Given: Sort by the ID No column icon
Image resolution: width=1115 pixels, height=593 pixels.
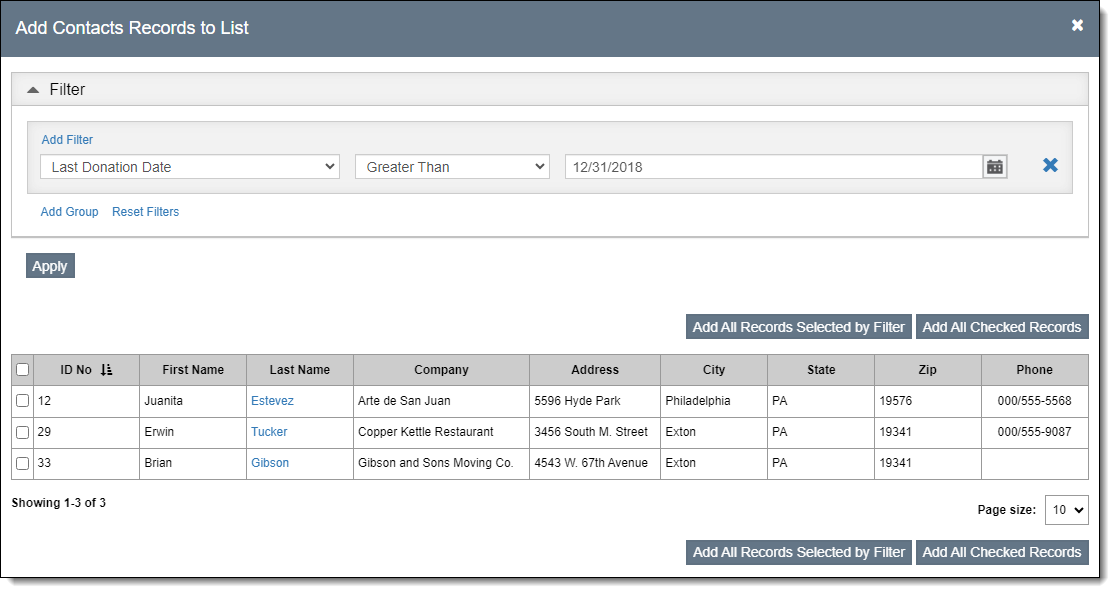Looking at the screenshot, I should tap(107, 370).
